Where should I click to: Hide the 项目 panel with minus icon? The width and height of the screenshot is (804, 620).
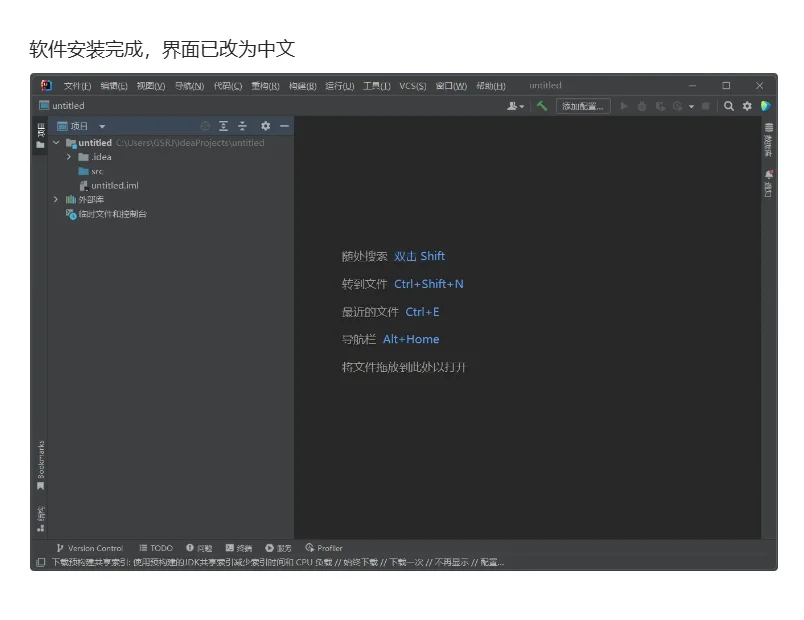[285, 126]
